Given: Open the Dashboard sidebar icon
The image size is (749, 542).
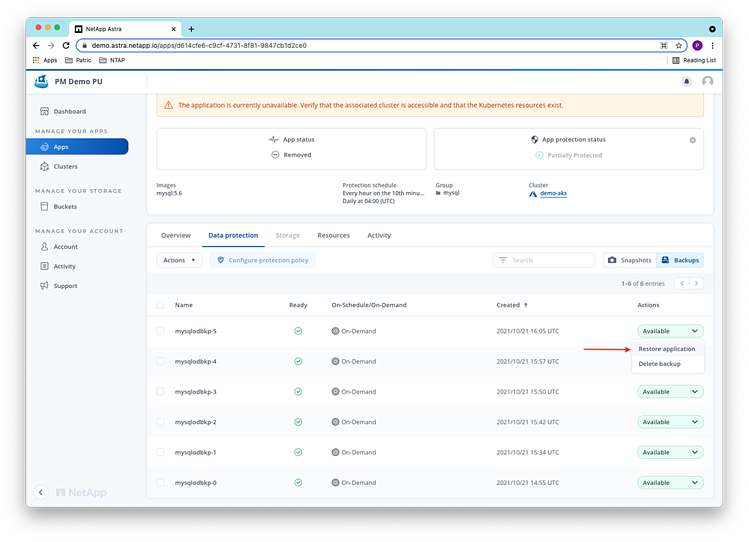Looking at the screenshot, I should click(44, 111).
